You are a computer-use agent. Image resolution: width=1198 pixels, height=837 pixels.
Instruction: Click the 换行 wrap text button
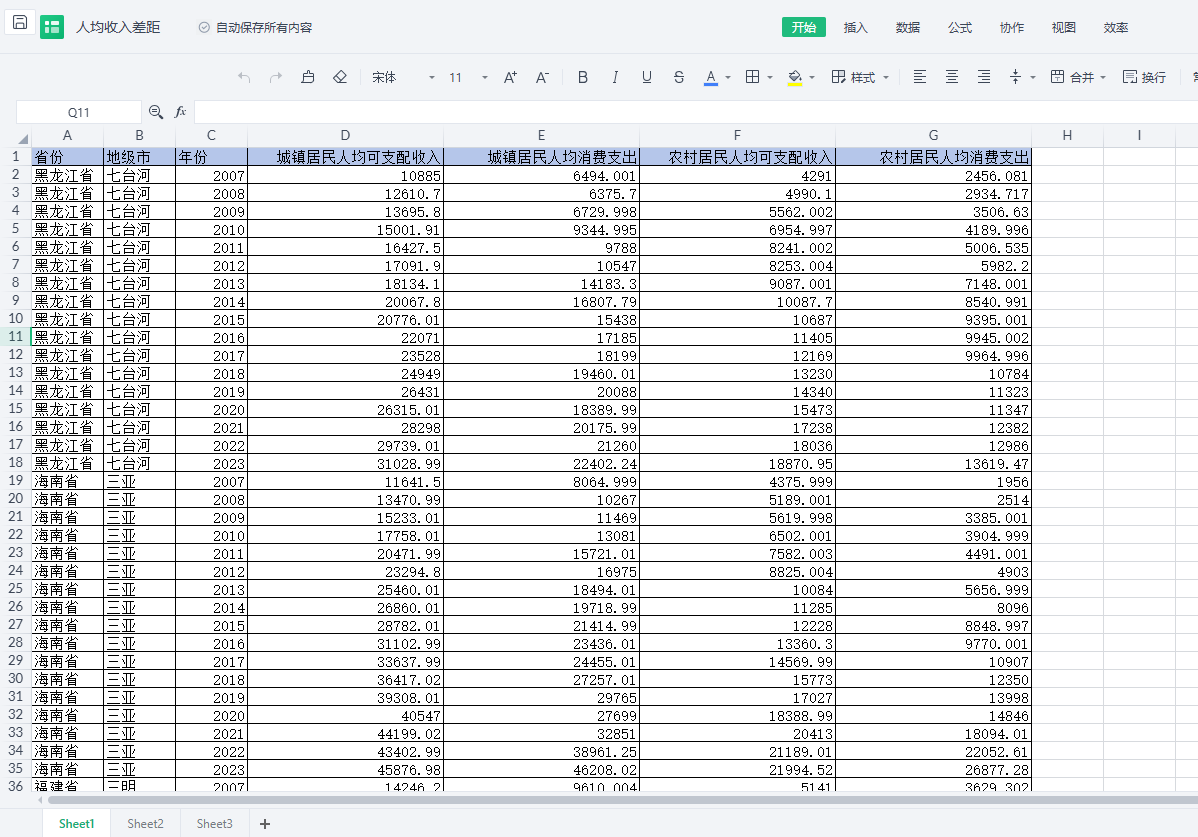point(1144,77)
